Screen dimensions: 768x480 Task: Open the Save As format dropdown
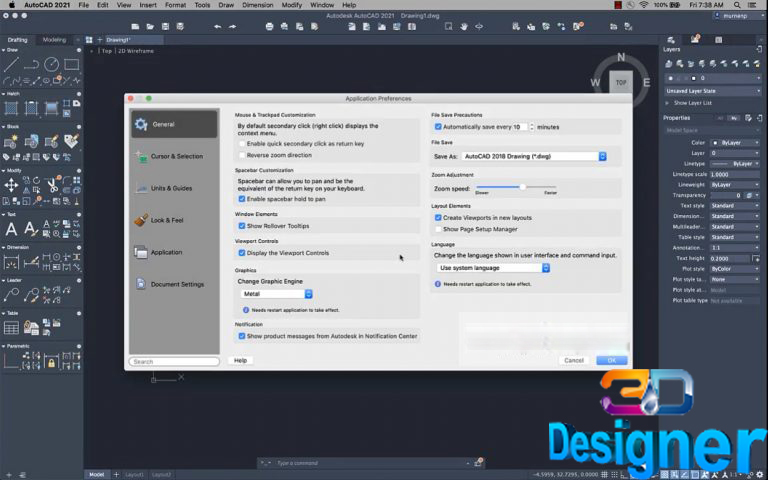click(534, 156)
